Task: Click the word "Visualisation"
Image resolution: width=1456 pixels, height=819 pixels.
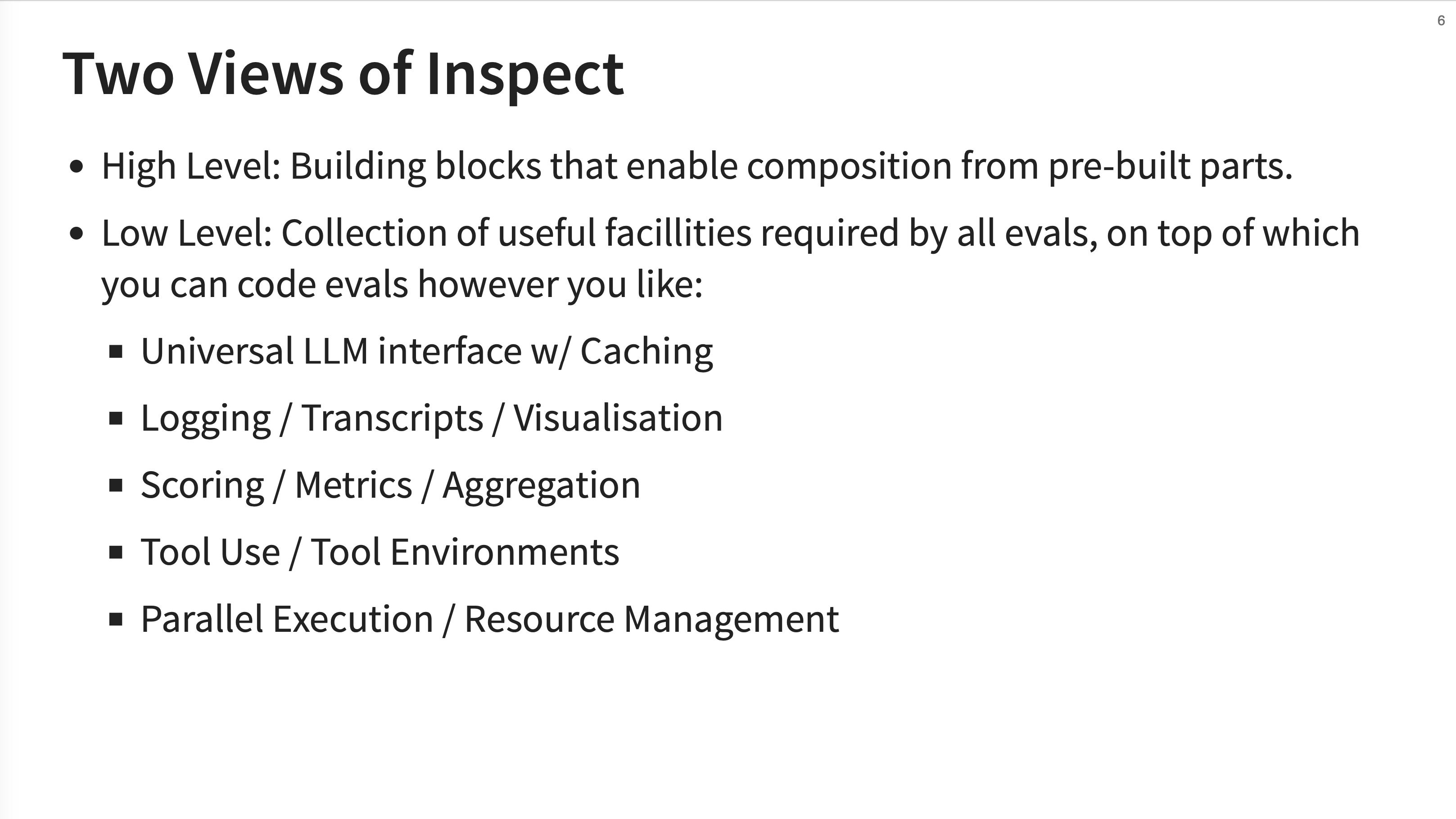Action: (618, 418)
